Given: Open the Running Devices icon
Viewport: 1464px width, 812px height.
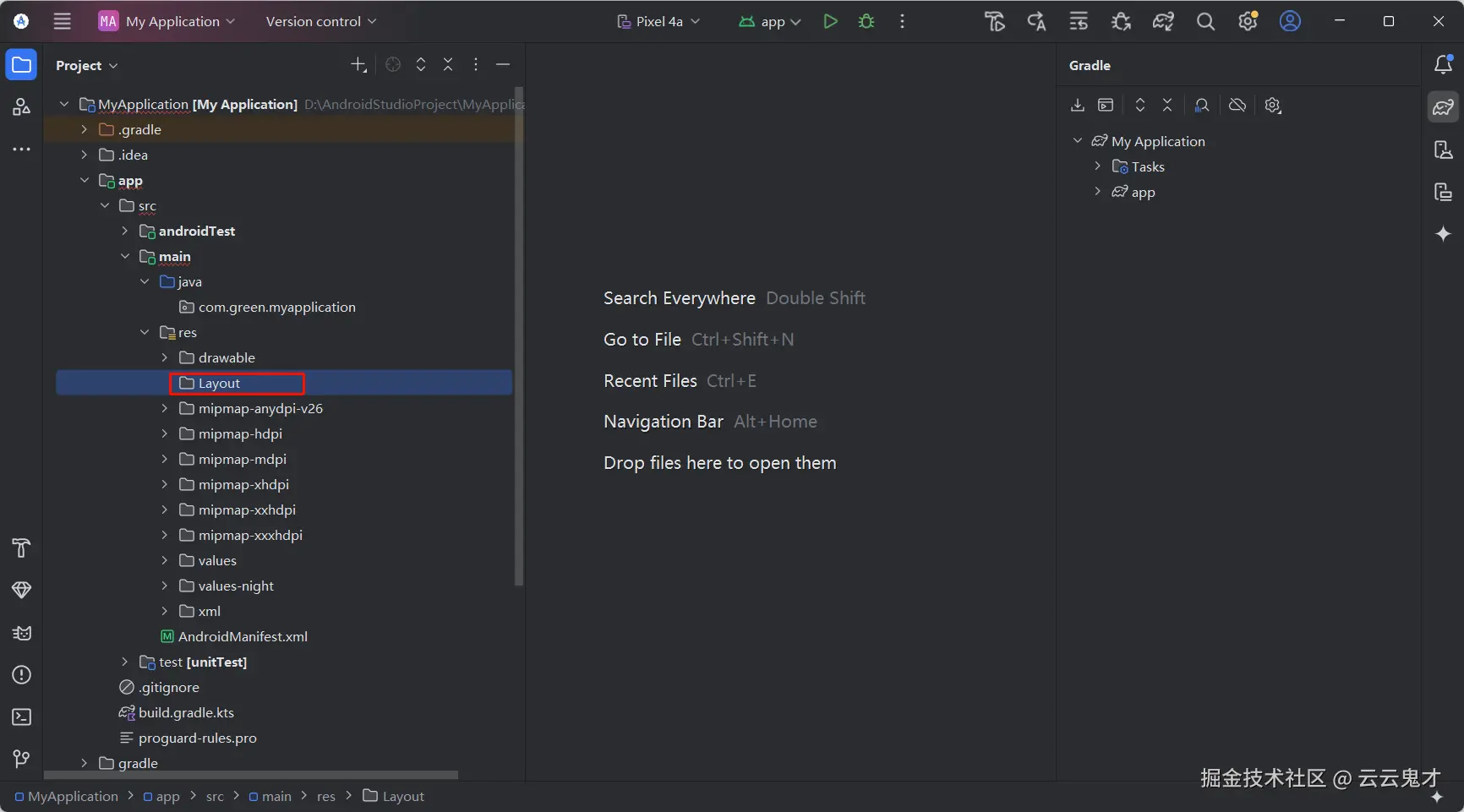Looking at the screenshot, I should pos(1443,192).
